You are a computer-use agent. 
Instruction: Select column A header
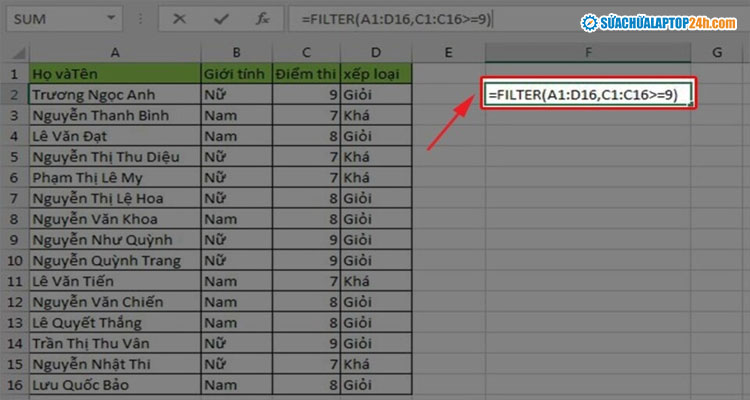tap(115, 53)
